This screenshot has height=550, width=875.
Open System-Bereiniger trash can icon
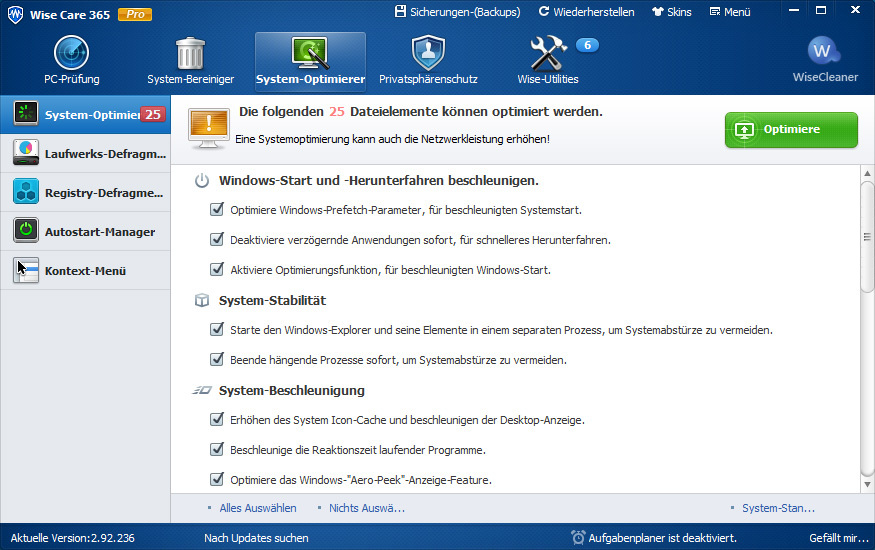coord(190,54)
